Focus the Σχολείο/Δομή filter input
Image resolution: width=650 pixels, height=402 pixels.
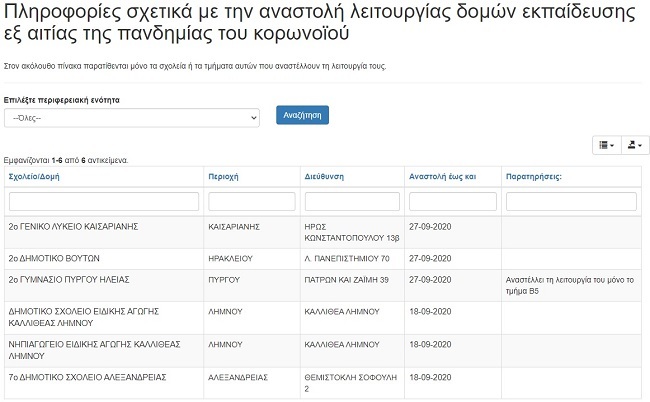103,201
